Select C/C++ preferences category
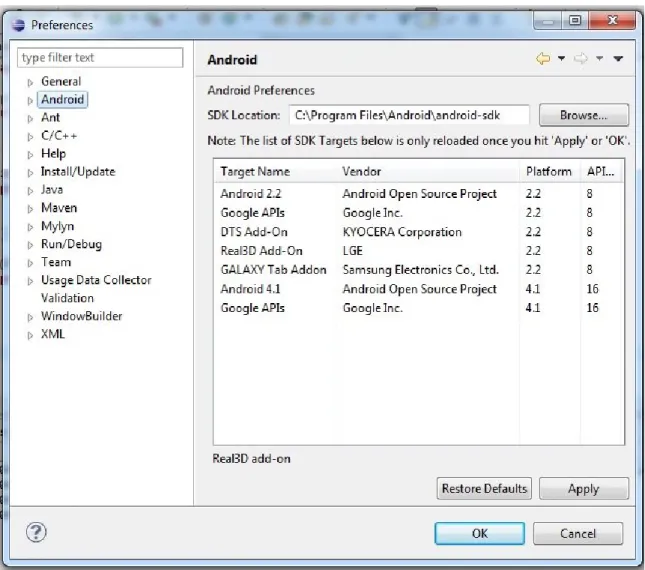Viewport: 645px width, 570px height. (x=59, y=136)
